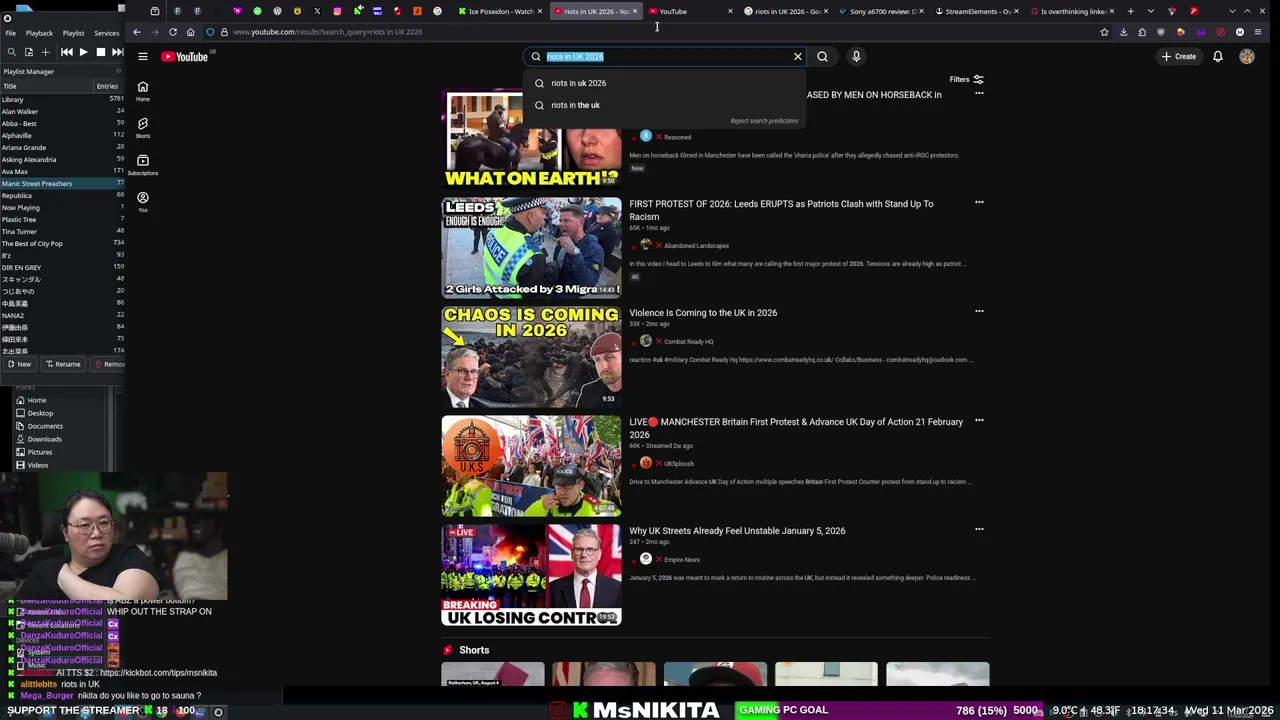Go back with the browser back arrow

137,32
